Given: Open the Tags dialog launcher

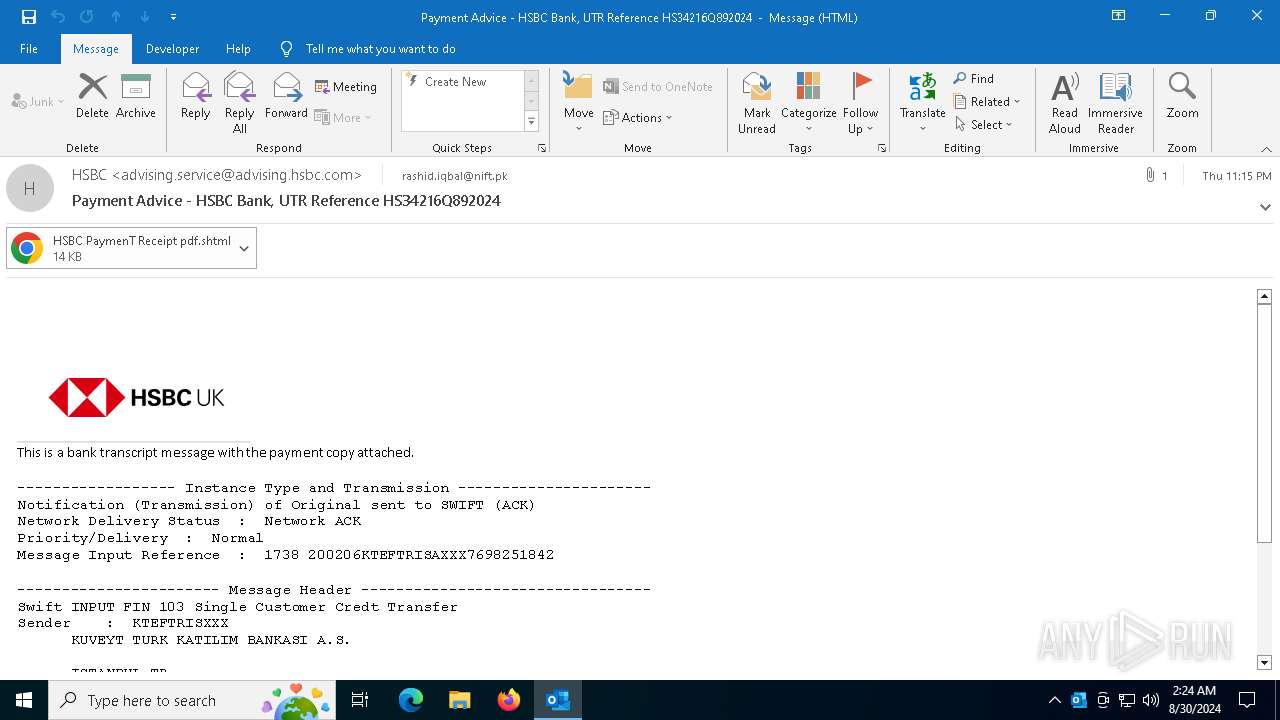Looking at the screenshot, I should coord(882,148).
